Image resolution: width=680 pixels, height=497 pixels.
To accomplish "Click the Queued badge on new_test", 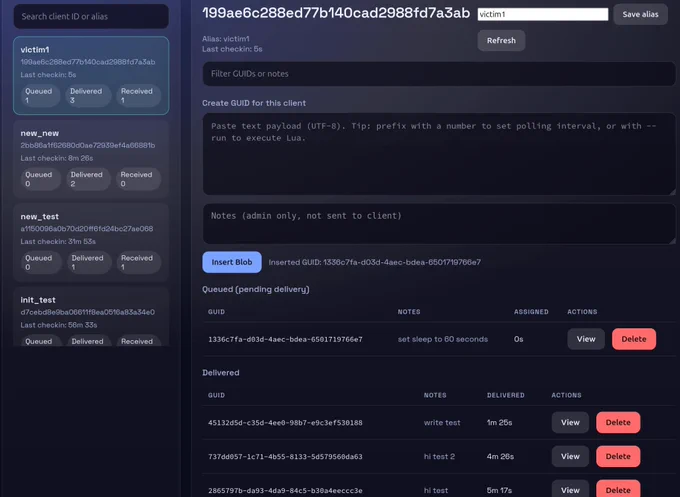I will (x=41, y=262).
